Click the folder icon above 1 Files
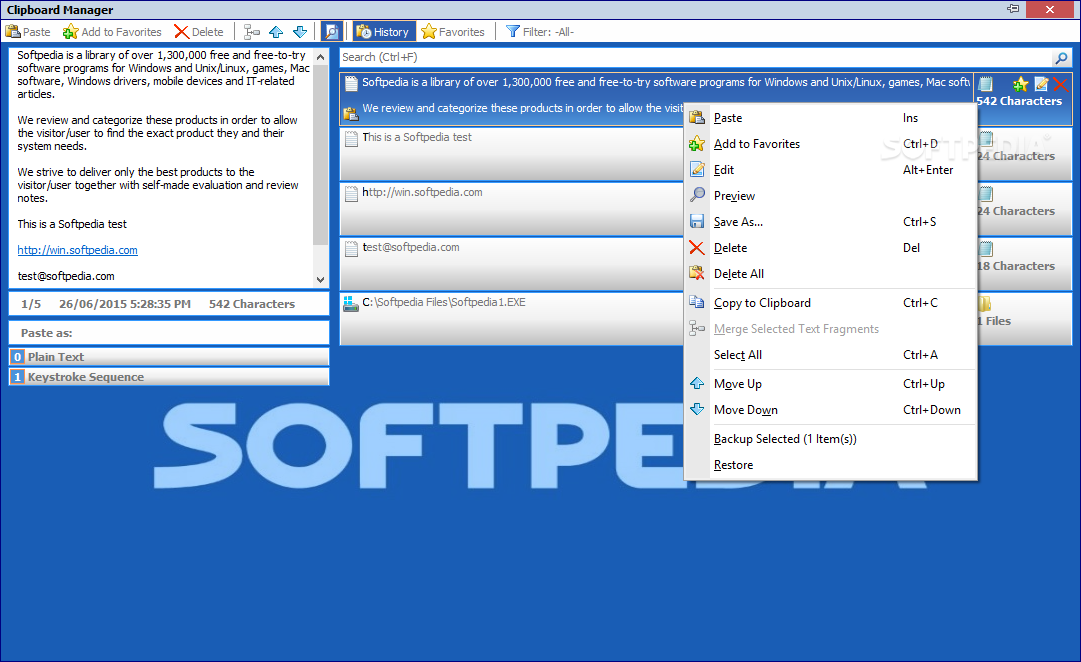This screenshot has height=662, width=1081. click(x=984, y=303)
